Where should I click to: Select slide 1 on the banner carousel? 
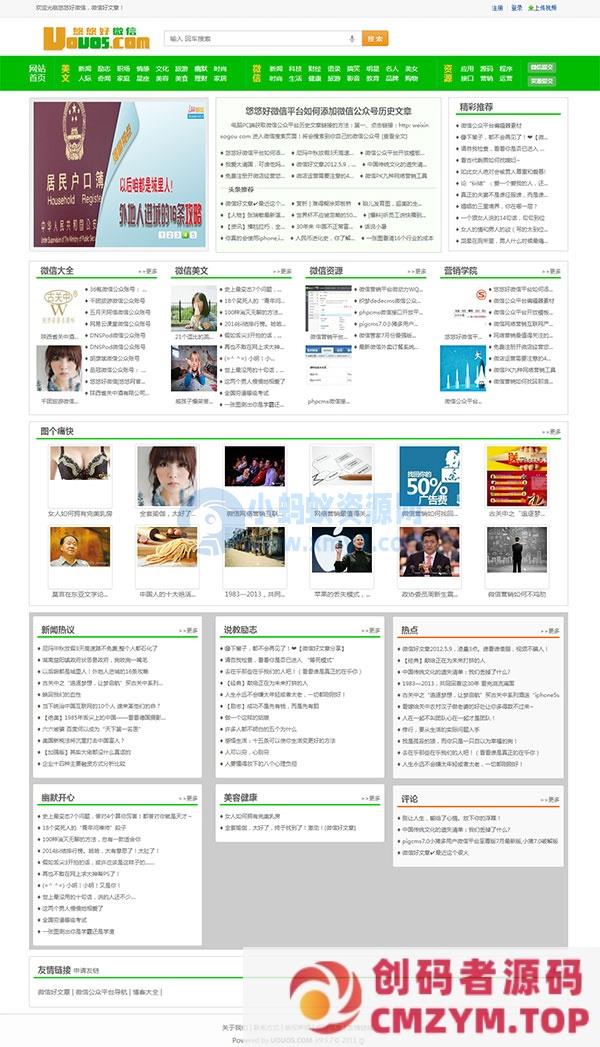point(162,235)
